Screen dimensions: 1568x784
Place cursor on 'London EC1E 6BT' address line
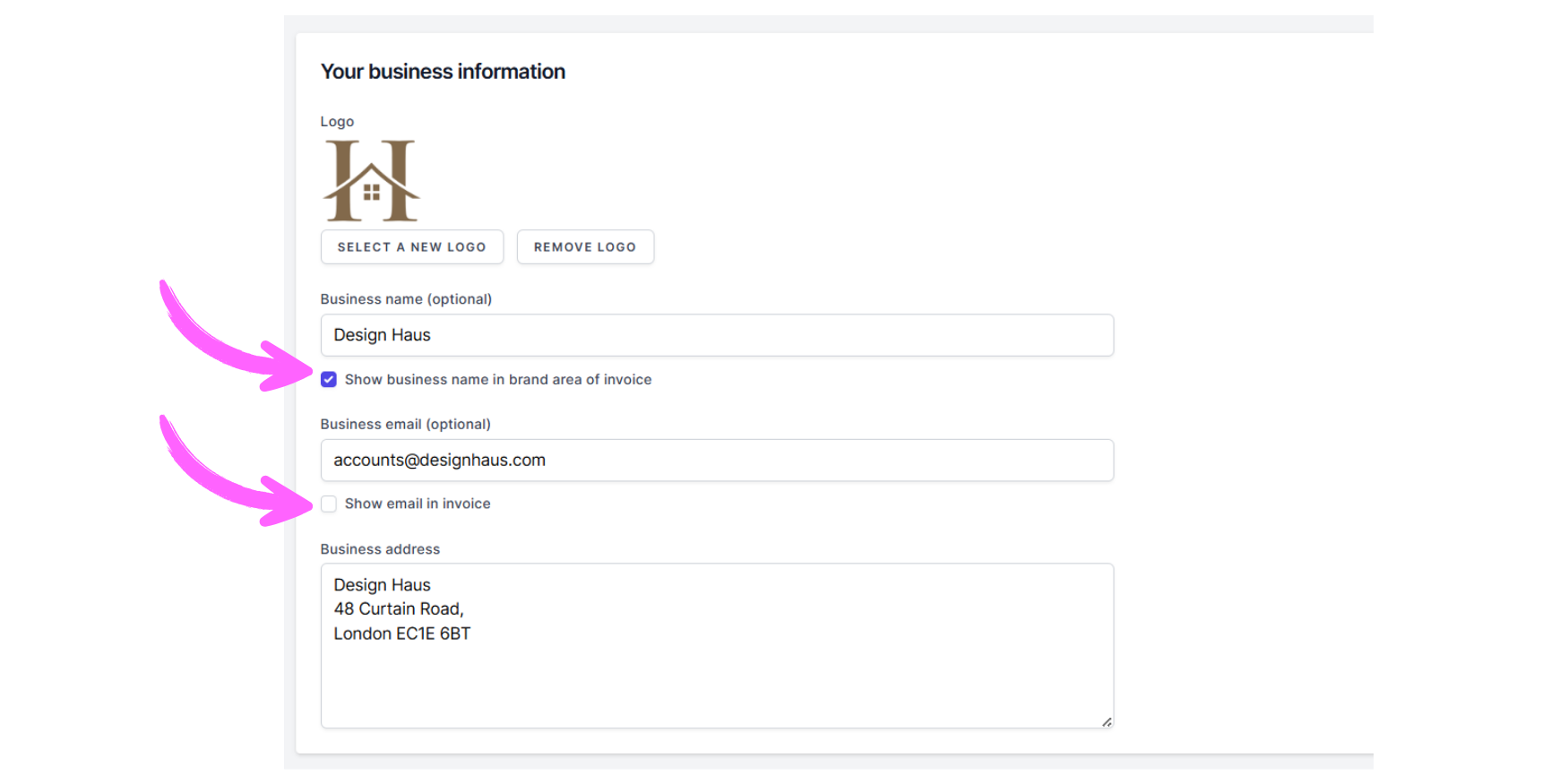tap(401, 633)
